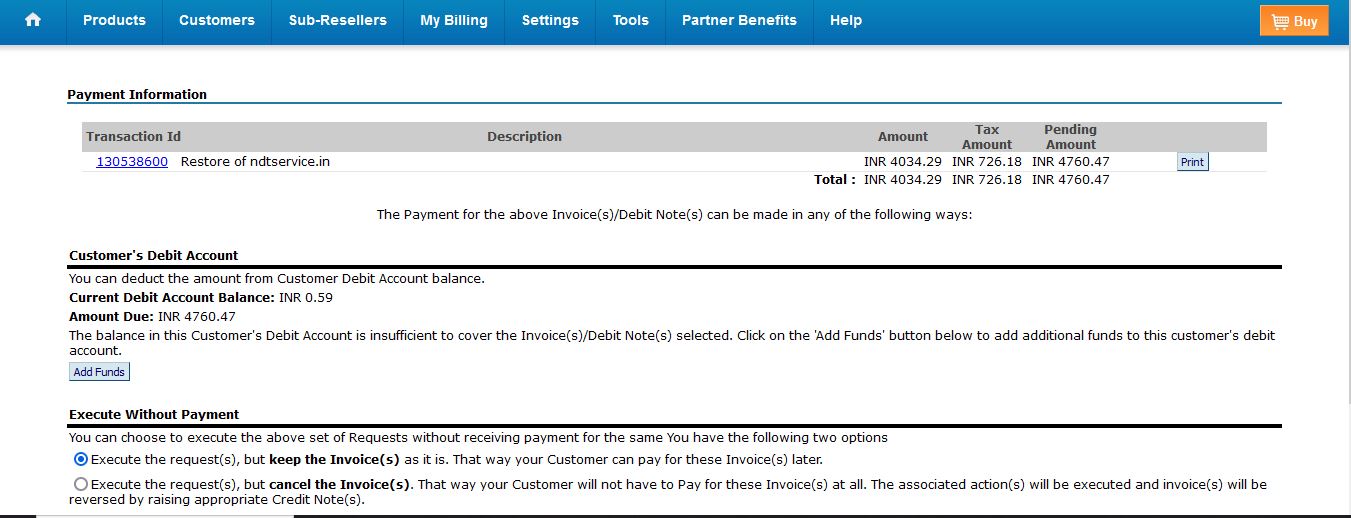Select keep the Invoice(s) radio option
The image size is (1351, 518).
tap(81, 460)
